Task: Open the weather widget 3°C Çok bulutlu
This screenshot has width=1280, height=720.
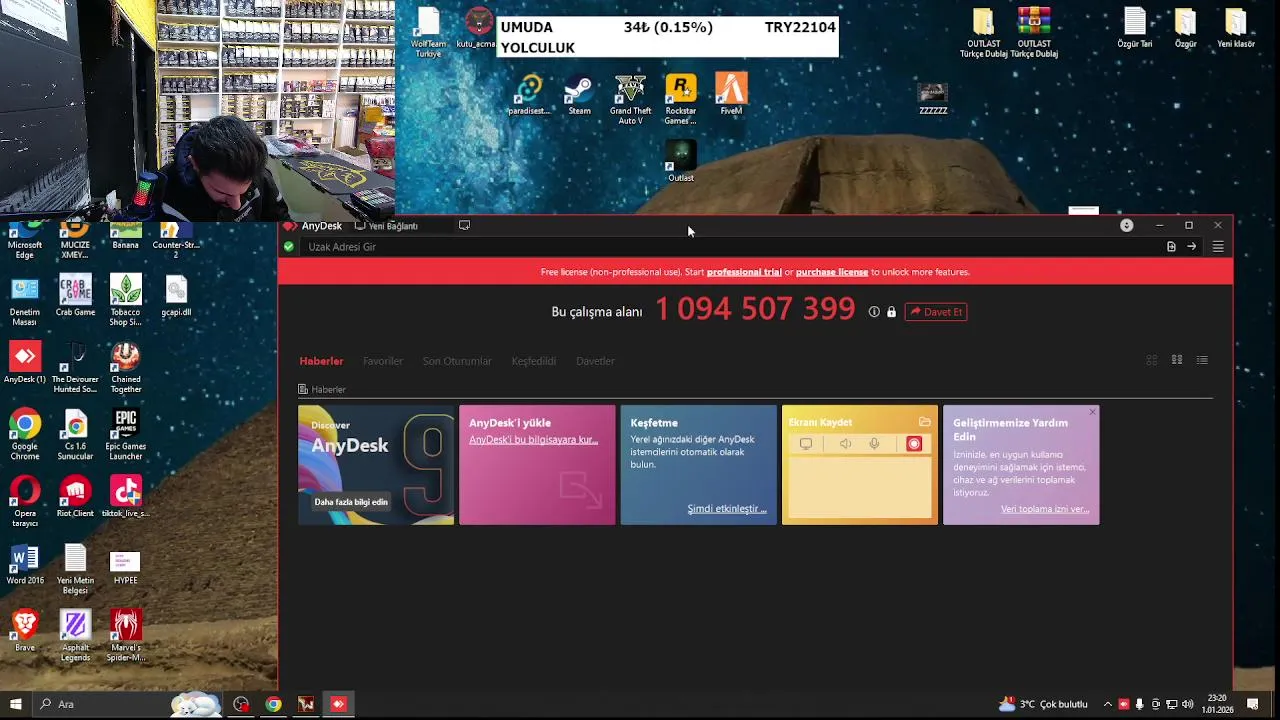Action: click(1043, 704)
